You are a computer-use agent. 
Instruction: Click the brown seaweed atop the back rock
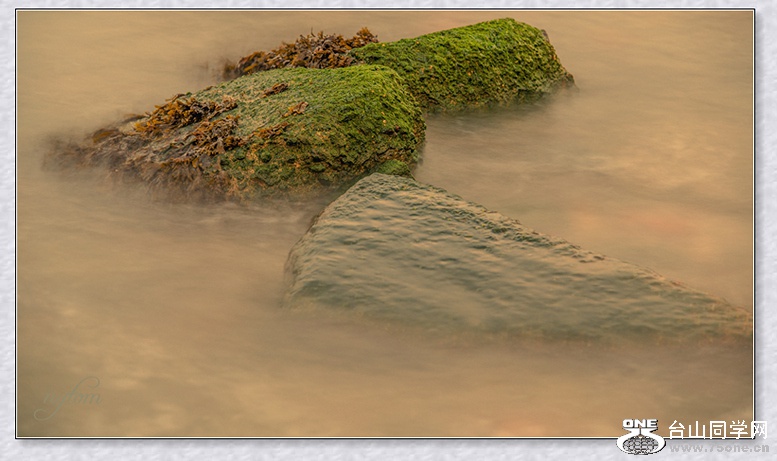[305, 50]
